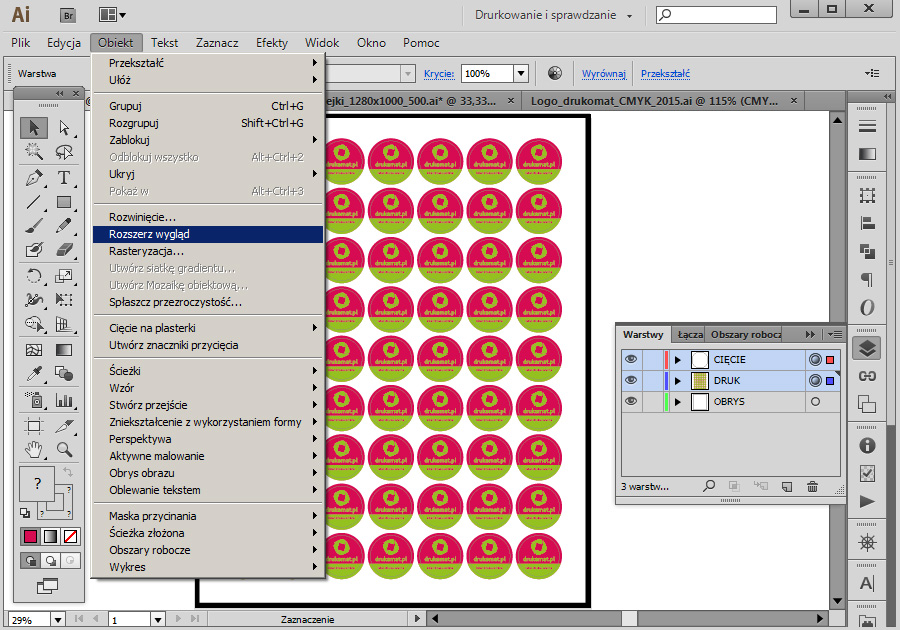The height and width of the screenshot is (630, 900).
Task: Open the Efekty menu
Action: click(271, 43)
